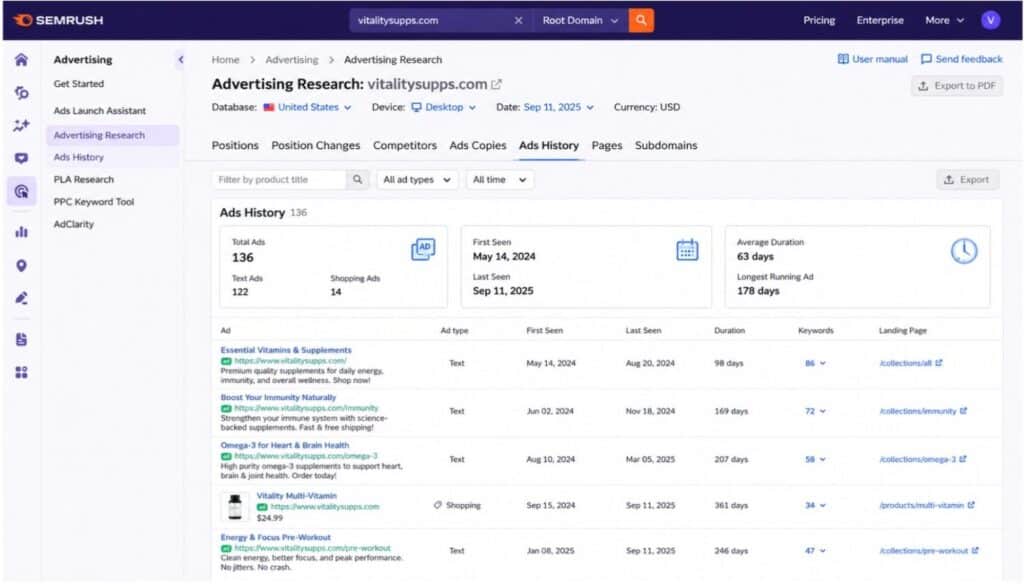Image resolution: width=1024 pixels, height=584 pixels.
Task: Click the Pricing link
Action: [x=819, y=20]
